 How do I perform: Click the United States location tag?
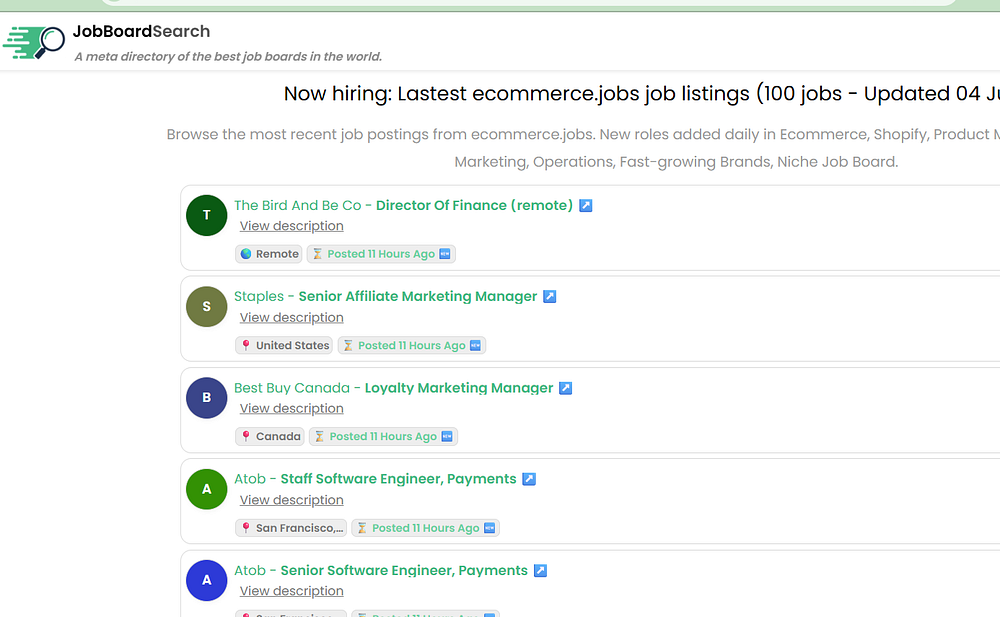pyautogui.click(x=284, y=345)
